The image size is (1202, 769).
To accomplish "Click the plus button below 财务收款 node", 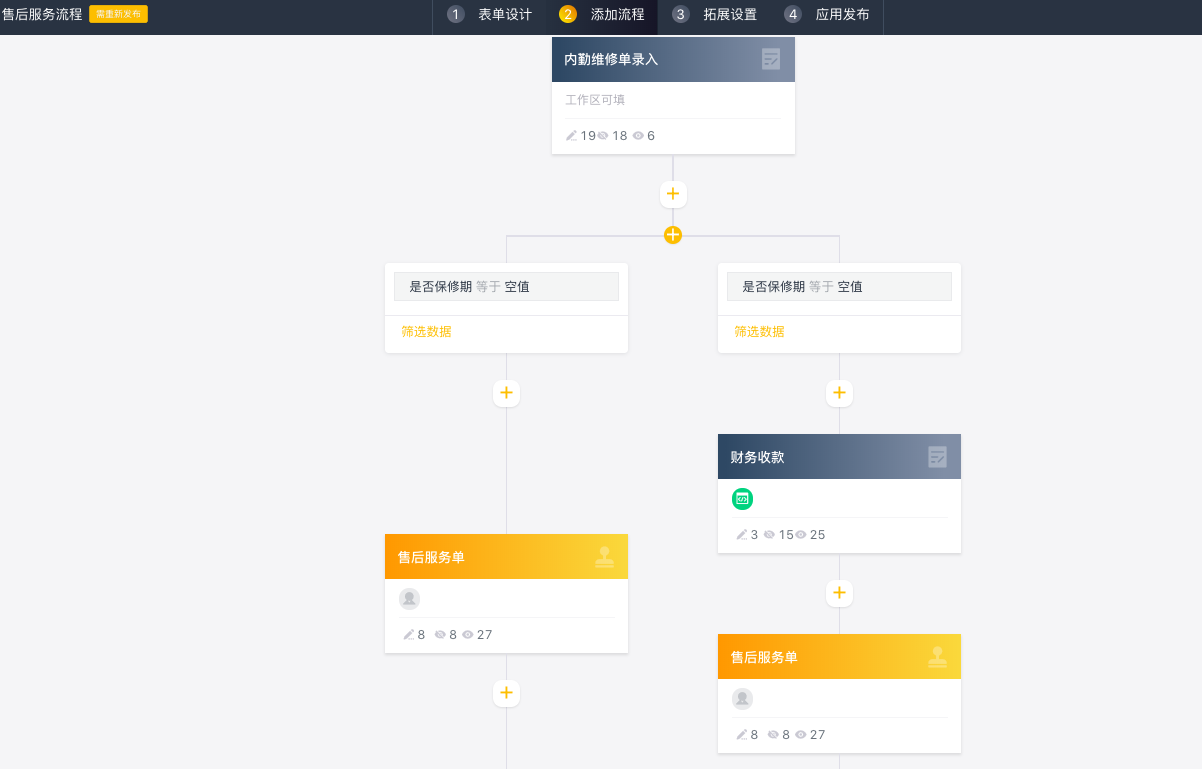I will coord(839,594).
